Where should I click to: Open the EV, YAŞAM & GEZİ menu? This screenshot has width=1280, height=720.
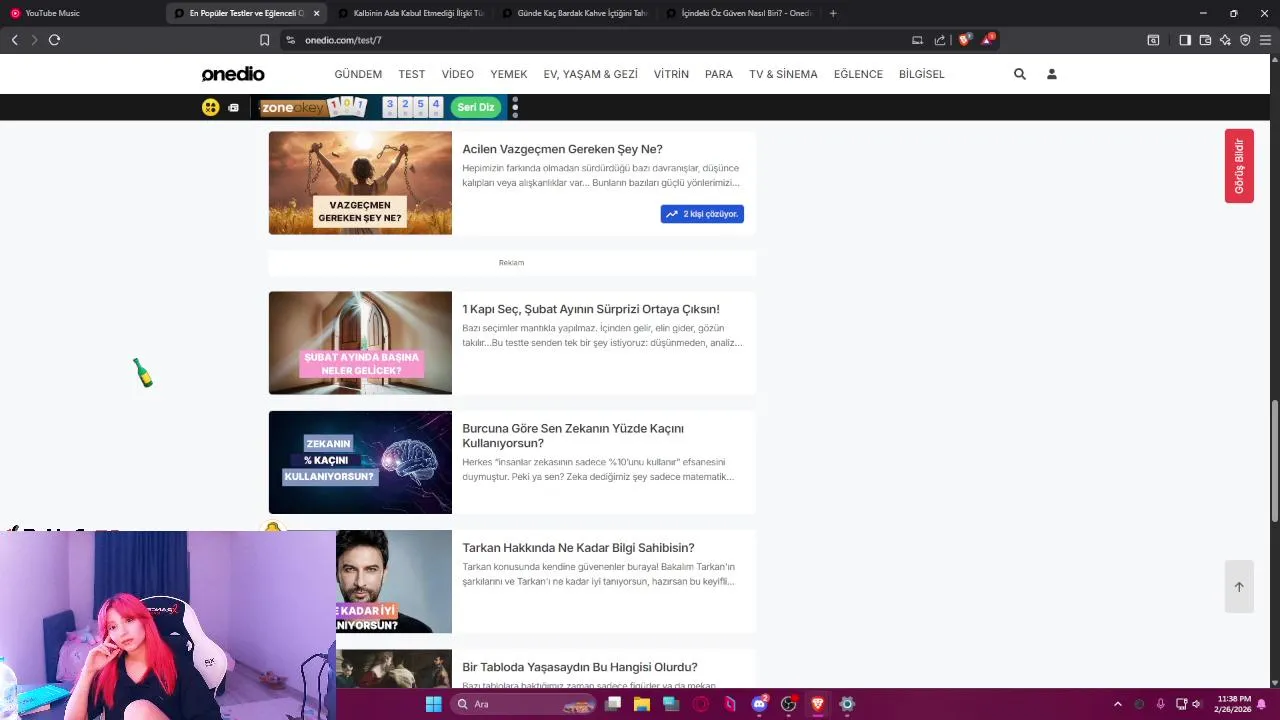coord(590,74)
